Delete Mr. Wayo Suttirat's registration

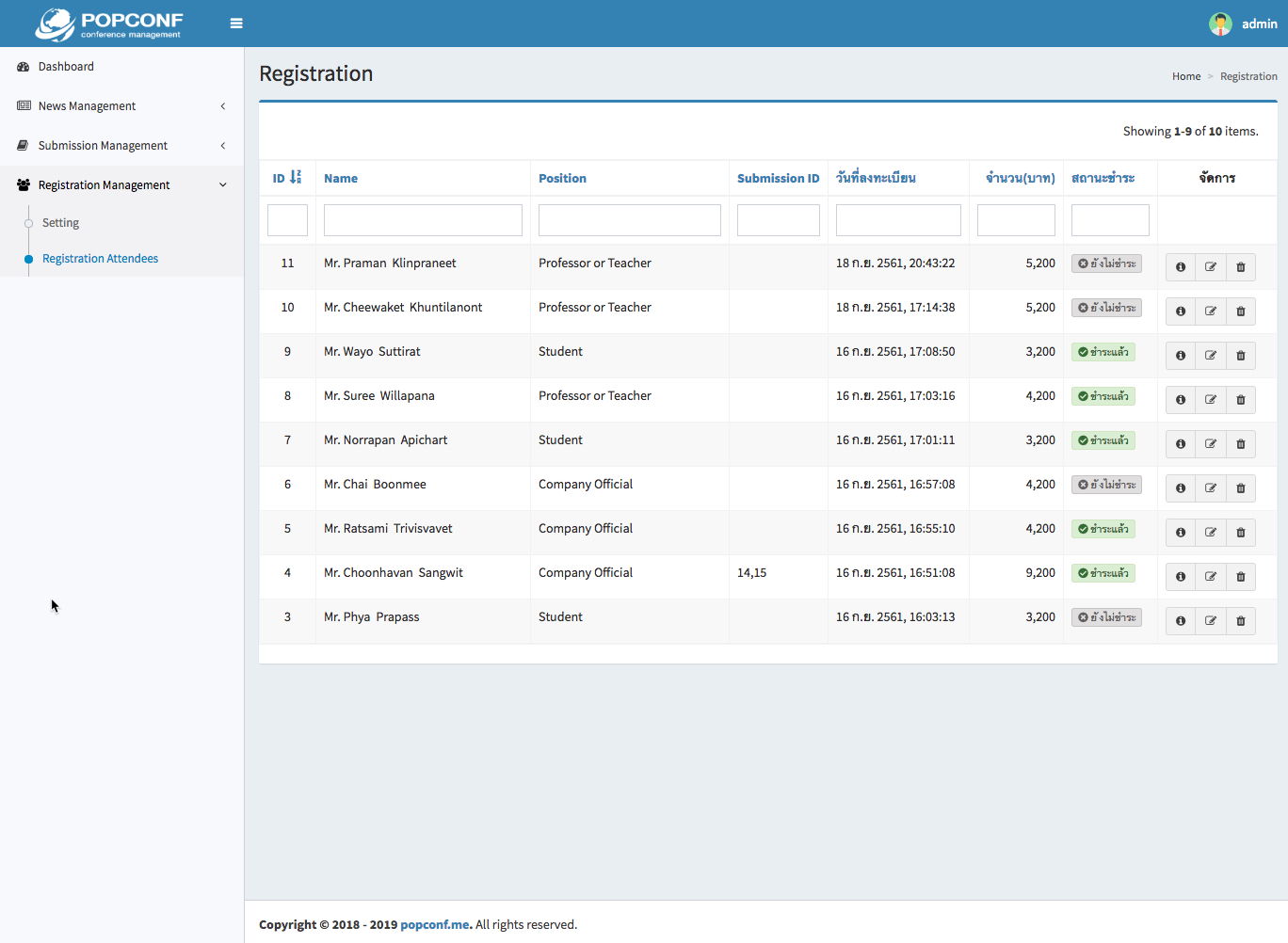pos(1240,356)
